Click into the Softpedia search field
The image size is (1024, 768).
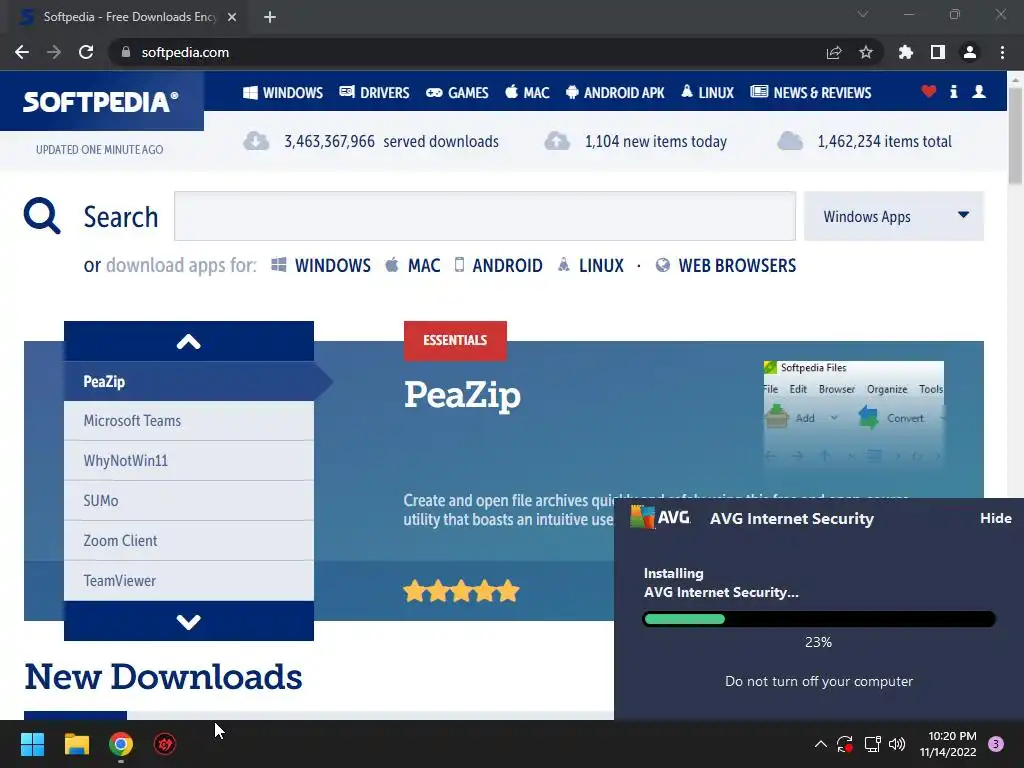485,216
